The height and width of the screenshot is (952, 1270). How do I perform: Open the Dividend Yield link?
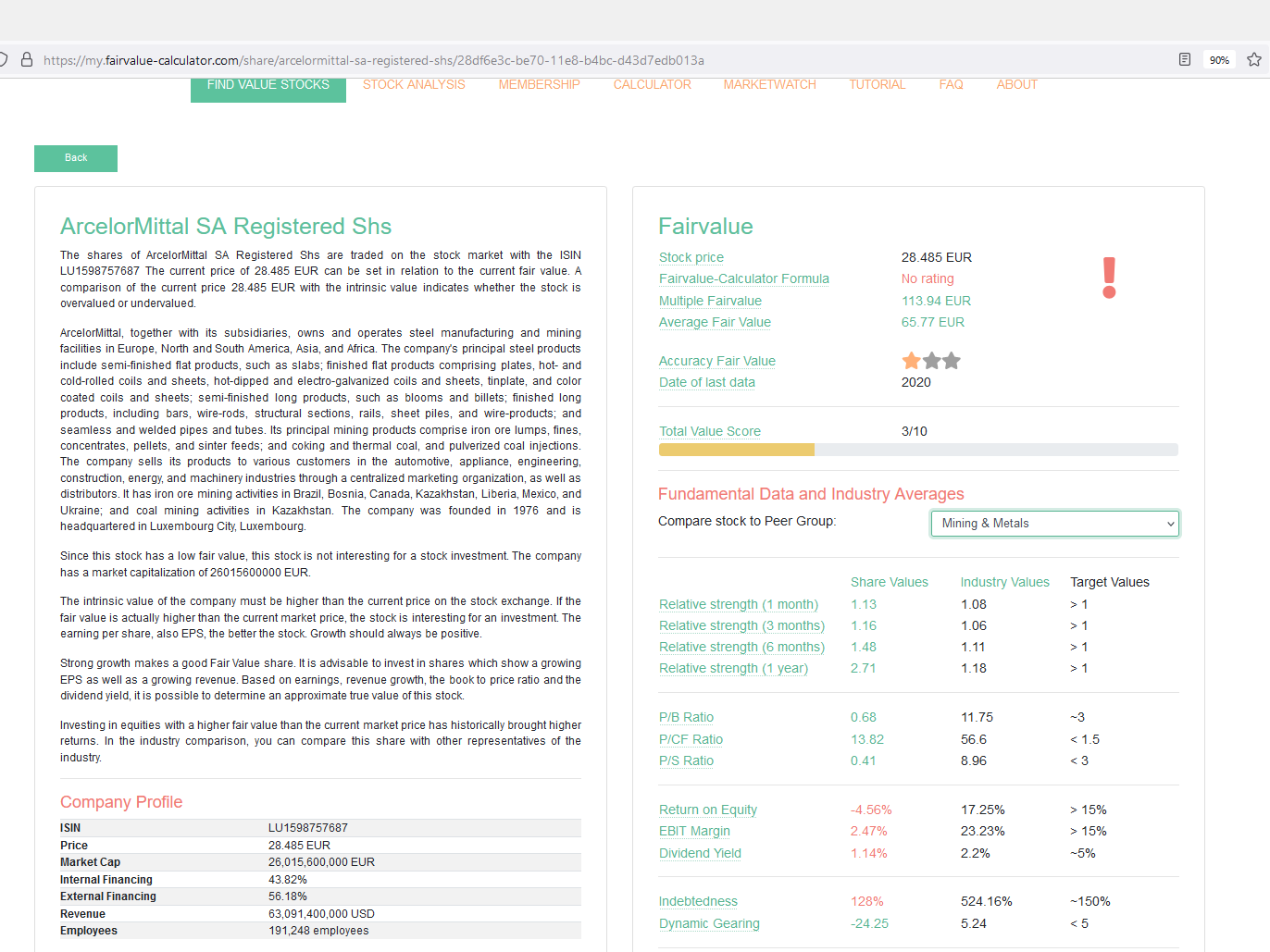(700, 853)
